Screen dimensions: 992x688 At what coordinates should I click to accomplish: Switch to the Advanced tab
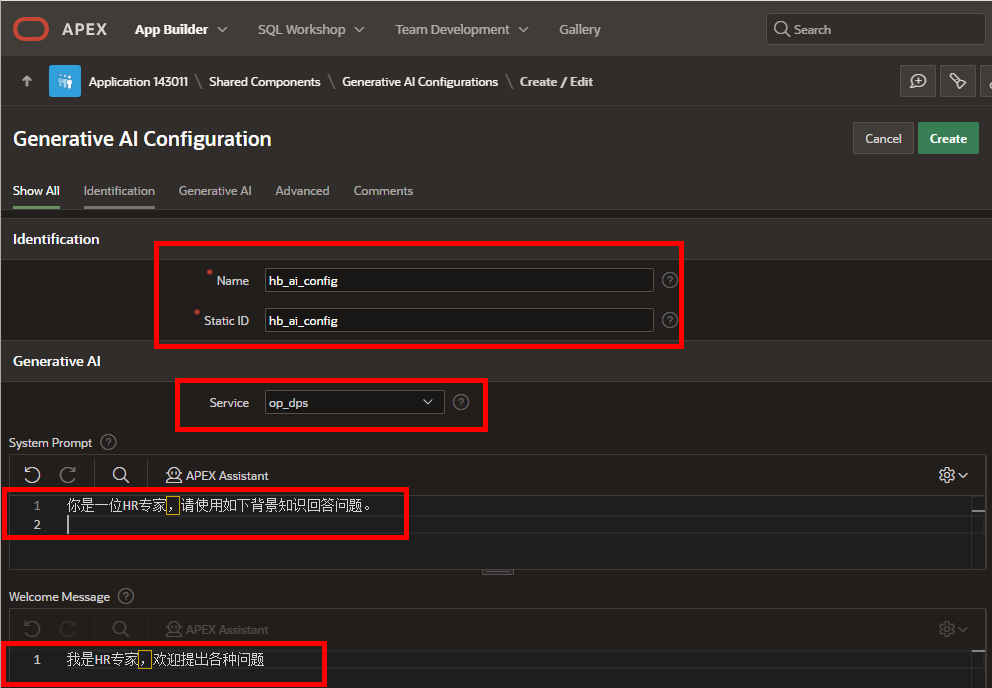coord(302,191)
